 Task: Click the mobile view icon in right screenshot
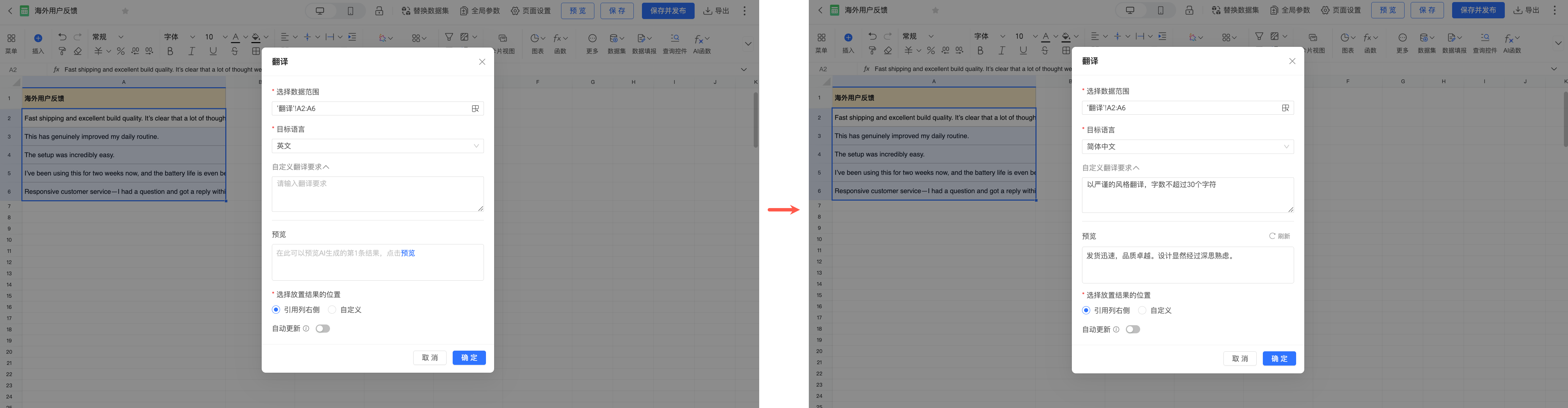(1161, 10)
